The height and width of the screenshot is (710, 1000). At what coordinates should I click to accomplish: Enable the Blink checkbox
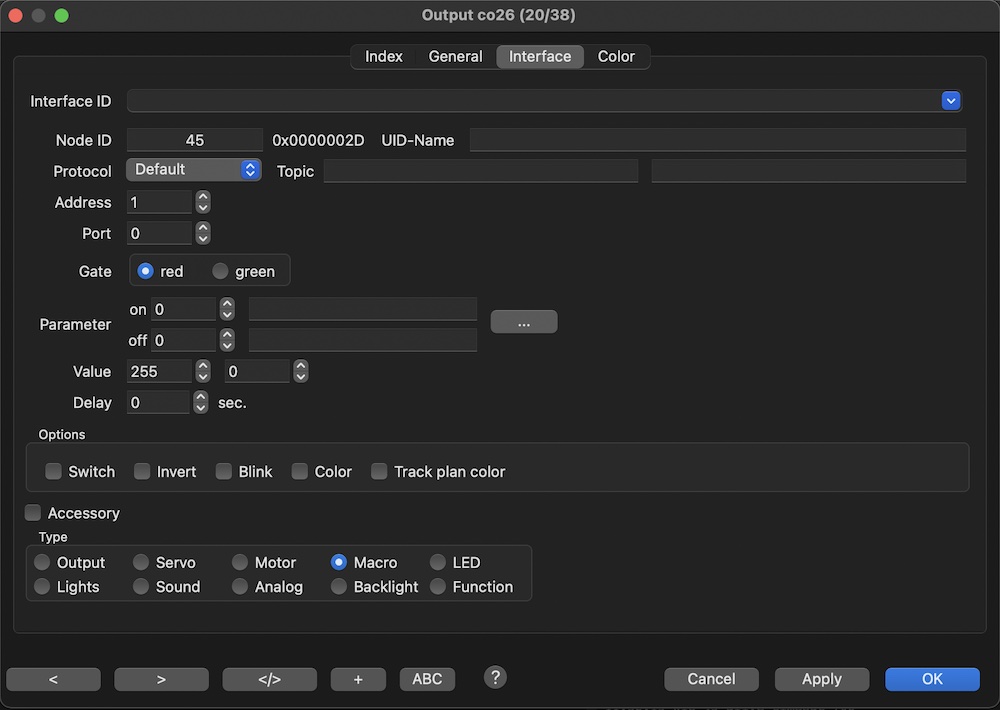(224, 471)
